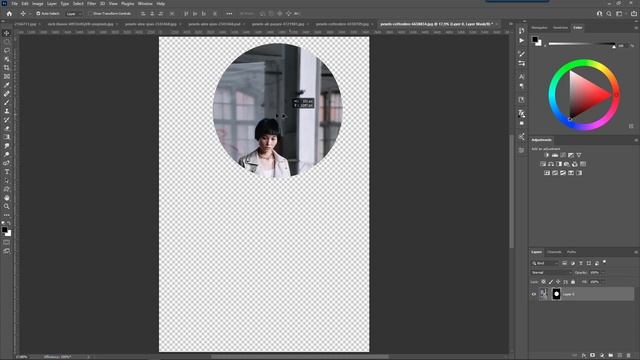Open the Normal blend mode dropdown

click(x=551, y=272)
